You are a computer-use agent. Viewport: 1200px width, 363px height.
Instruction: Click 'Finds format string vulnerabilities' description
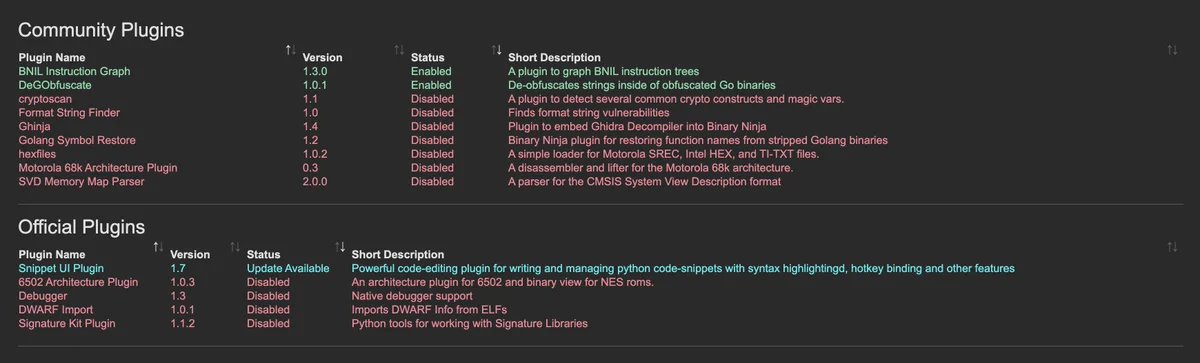[x=589, y=113]
